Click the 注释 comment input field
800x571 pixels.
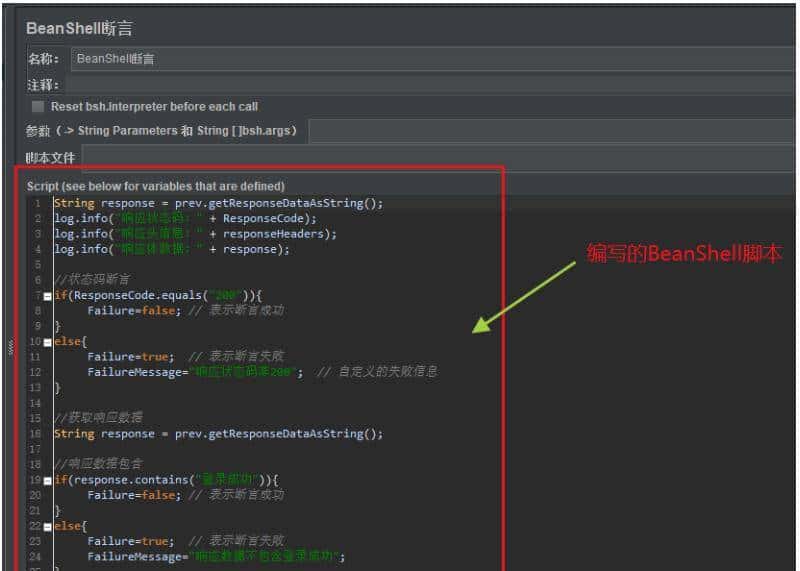coord(430,85)
